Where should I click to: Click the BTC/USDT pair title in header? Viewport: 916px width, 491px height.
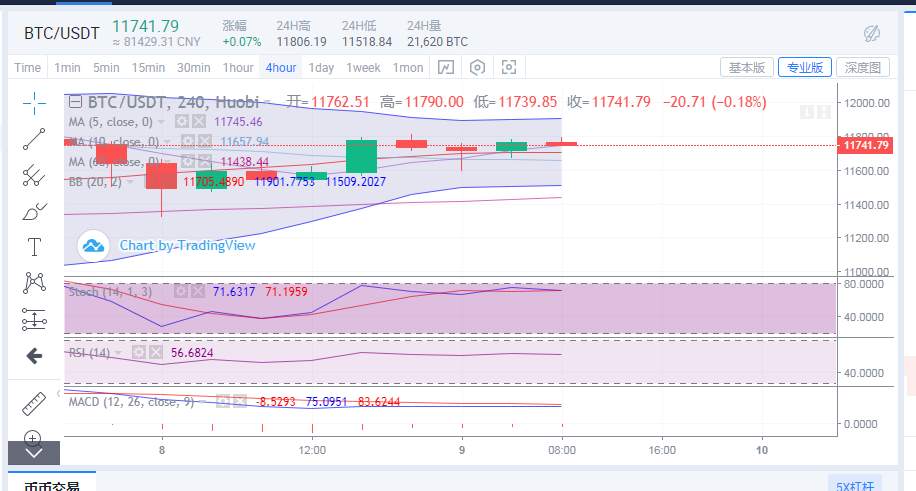[x=61, y=33]
